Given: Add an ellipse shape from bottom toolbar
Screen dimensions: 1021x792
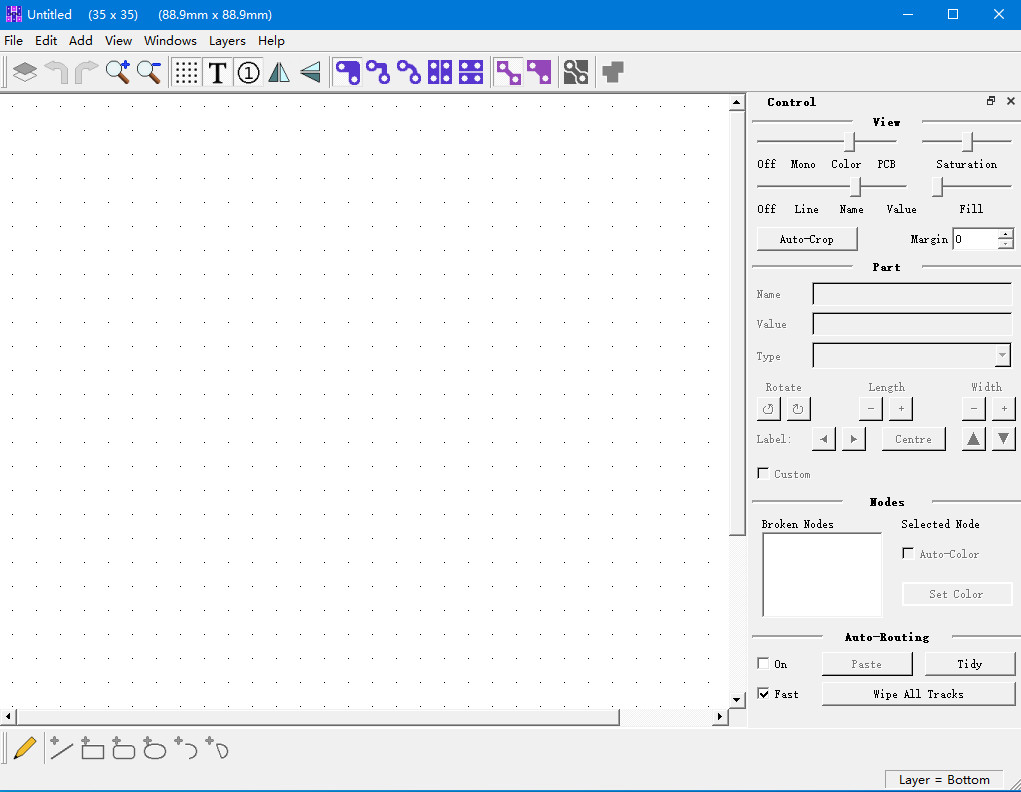Looking at the screenshot, I should pos(154,748).
